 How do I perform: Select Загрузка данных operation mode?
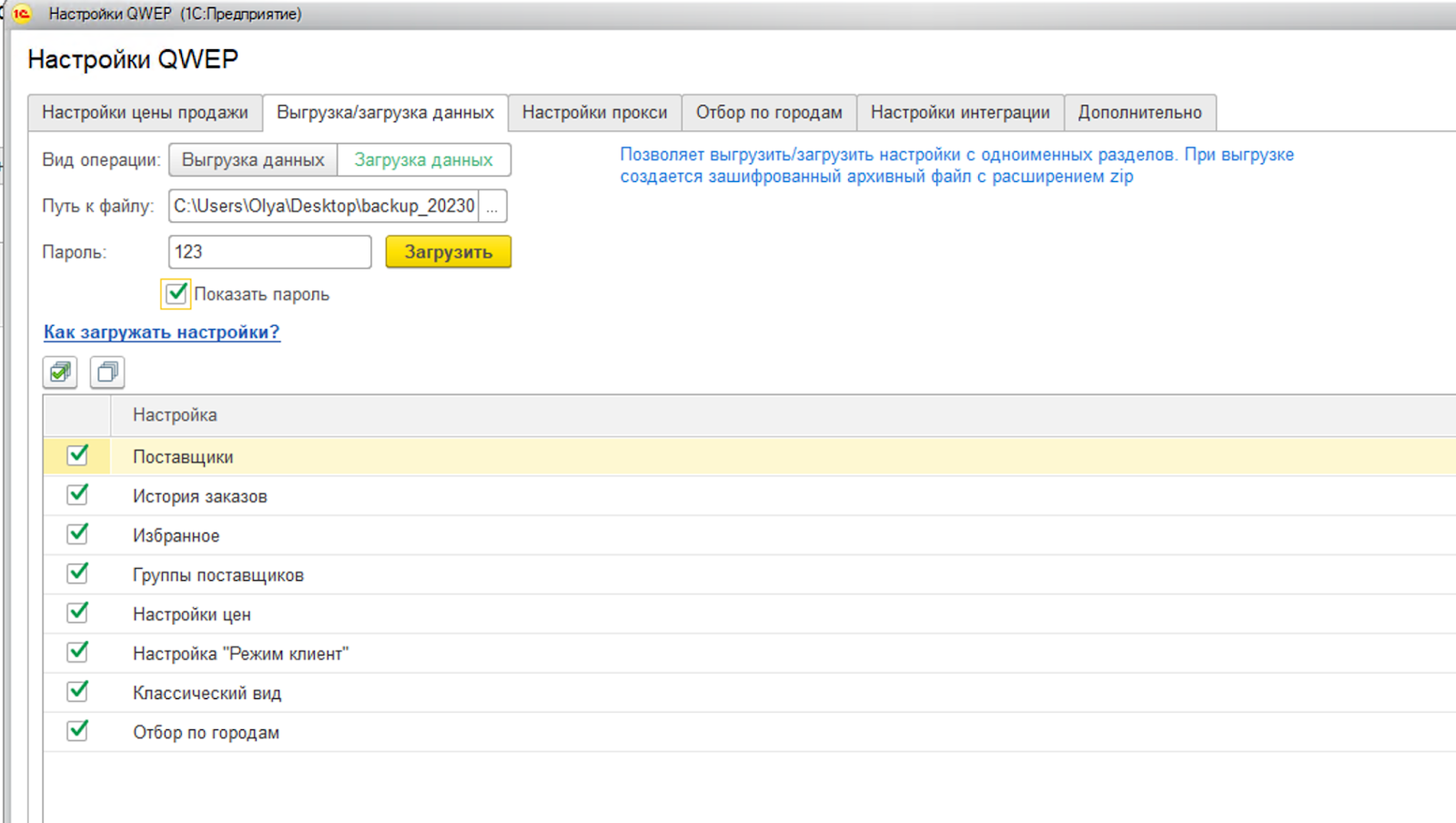tap(423, 160)
